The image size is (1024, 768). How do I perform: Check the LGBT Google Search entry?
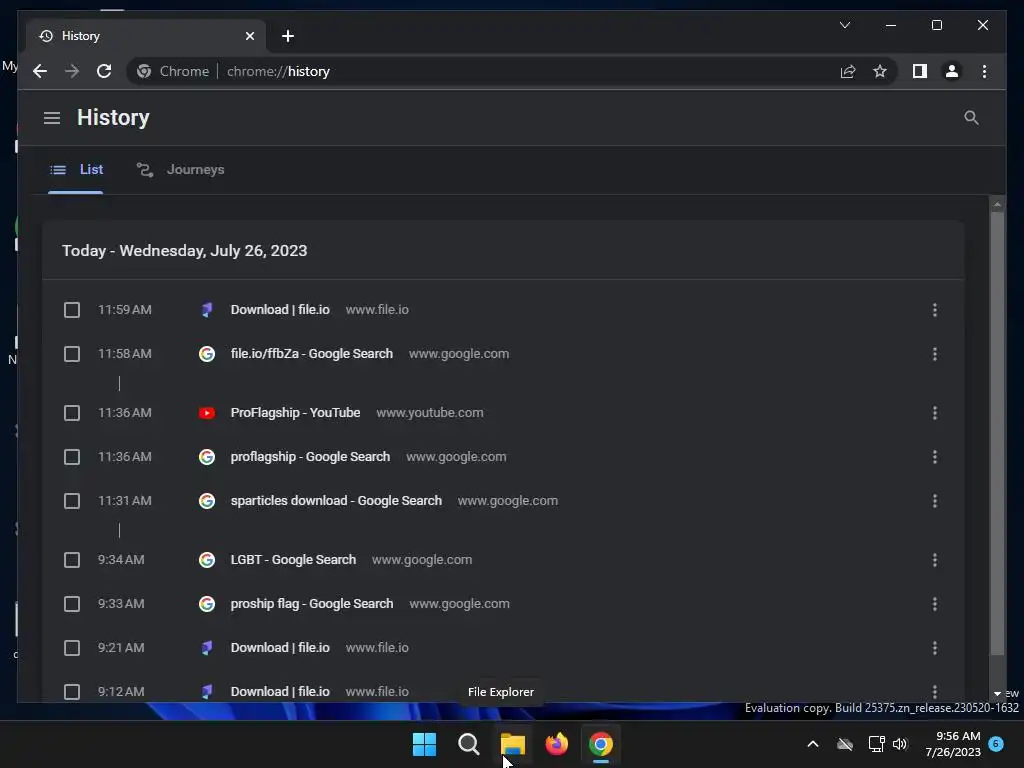[72, 560]
